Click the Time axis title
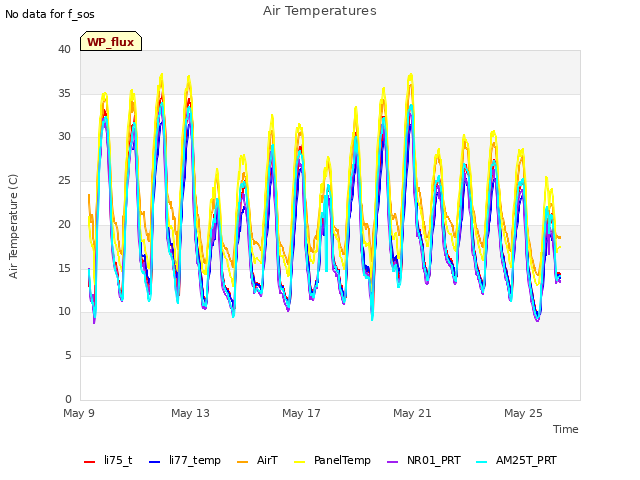Image resolution: width=640 pixels, height=480 pixels. pos(566,429)
